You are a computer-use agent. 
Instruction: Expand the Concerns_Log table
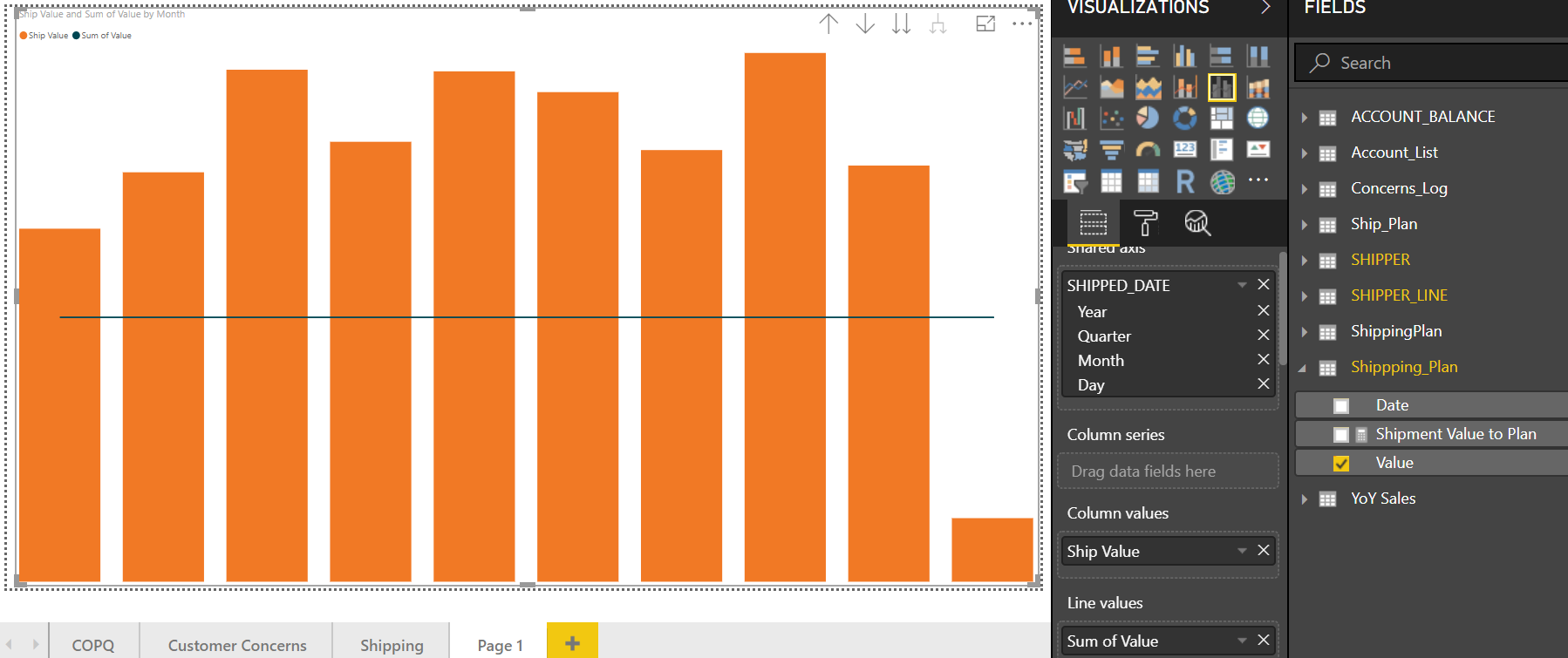1305,189
